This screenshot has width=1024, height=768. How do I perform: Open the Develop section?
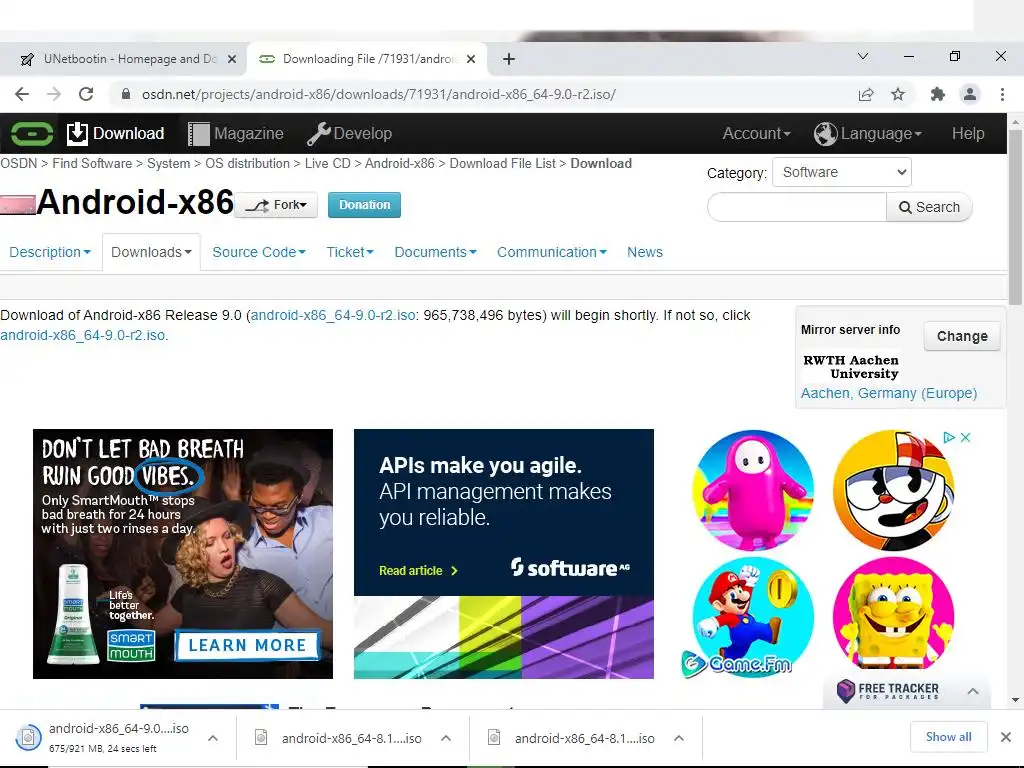click(x=349, y=133)
